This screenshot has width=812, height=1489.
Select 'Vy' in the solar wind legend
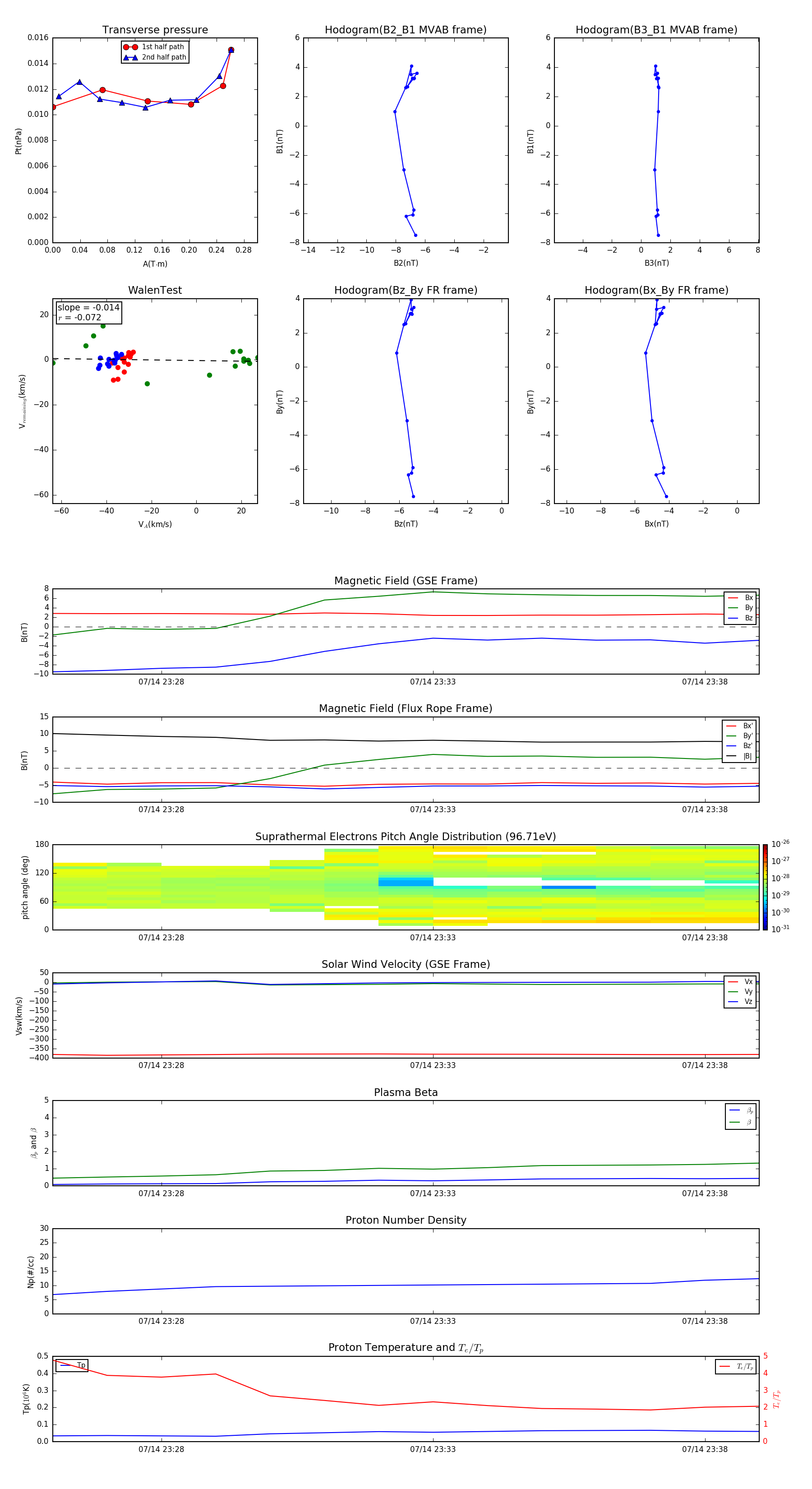click(740, 992)
